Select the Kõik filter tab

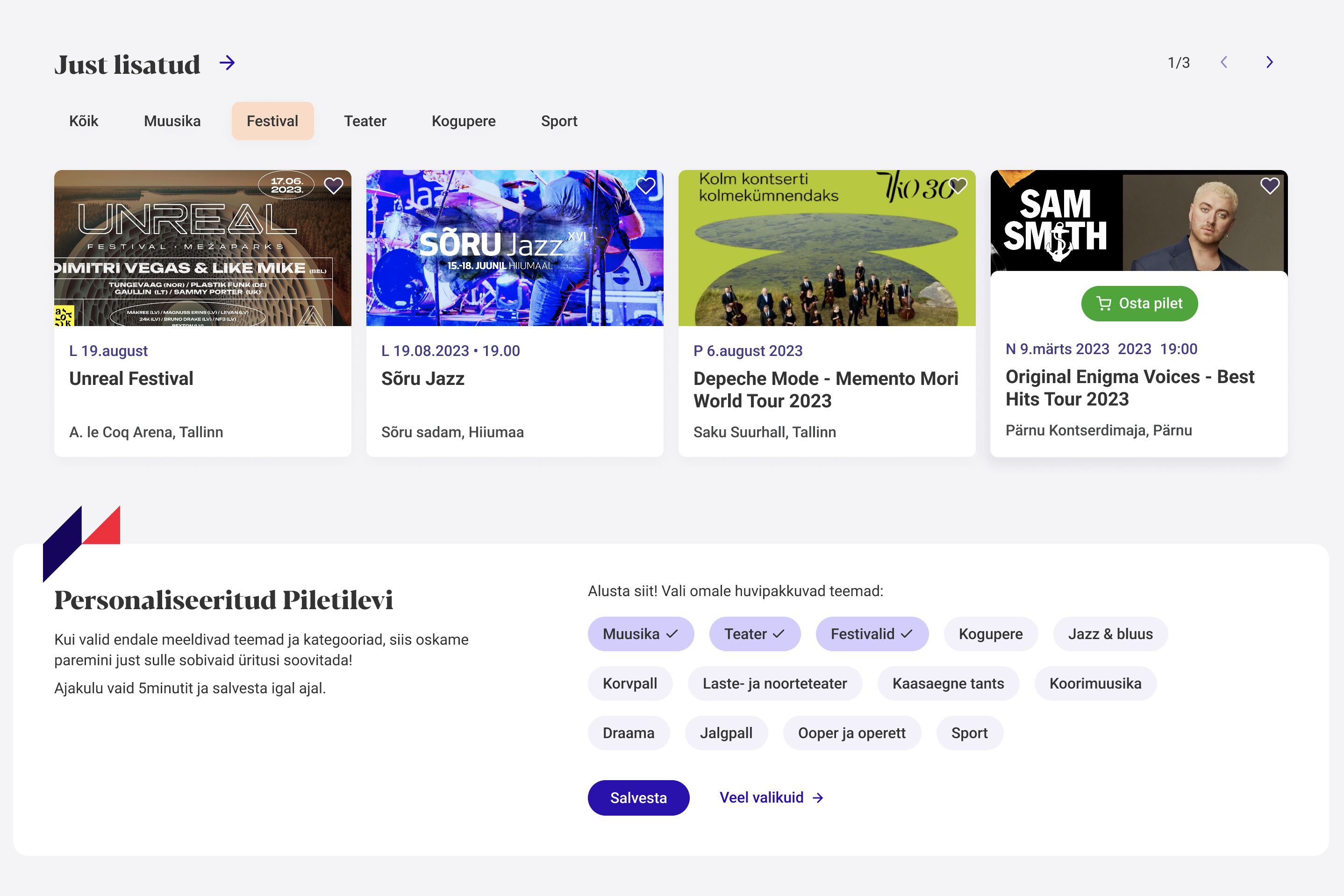84,121
